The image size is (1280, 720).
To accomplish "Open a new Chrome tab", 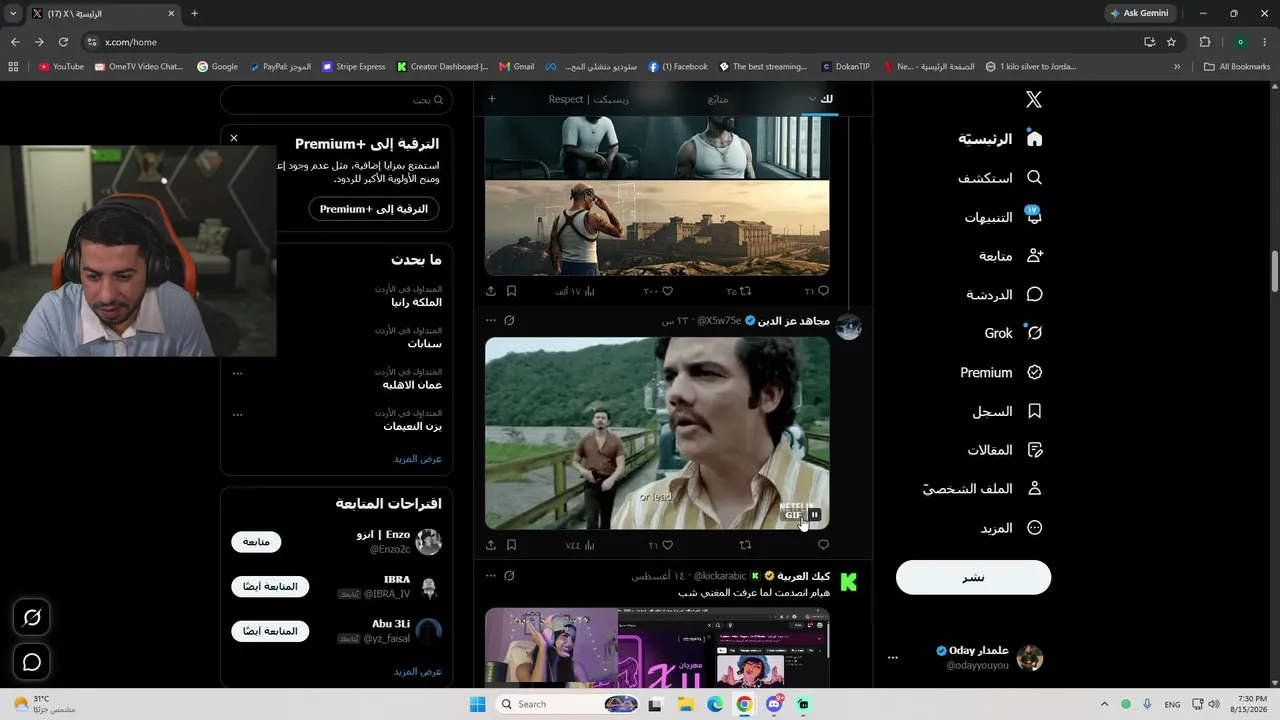I will (x=194, y=14).
